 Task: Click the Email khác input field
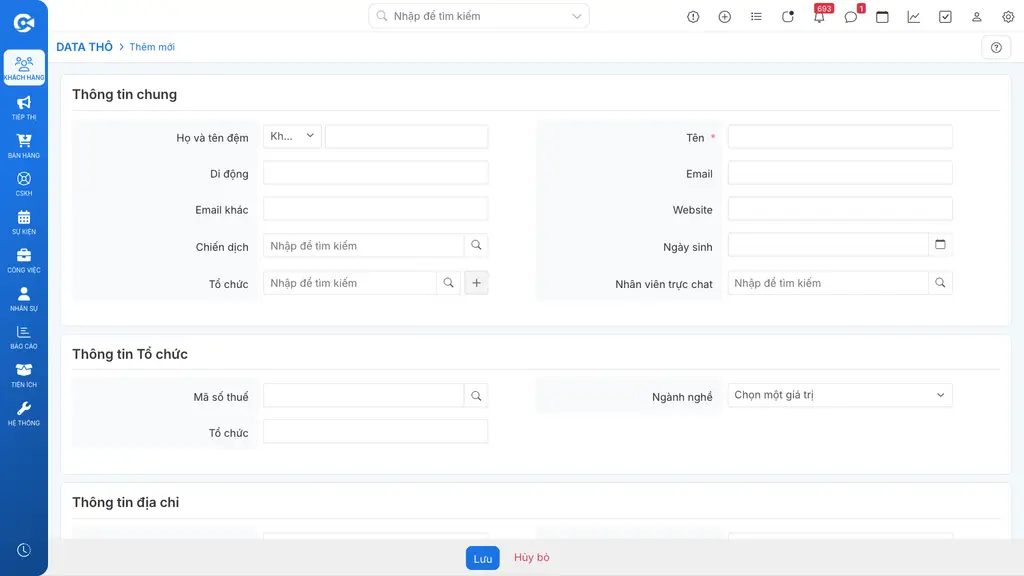coord(376,209)
